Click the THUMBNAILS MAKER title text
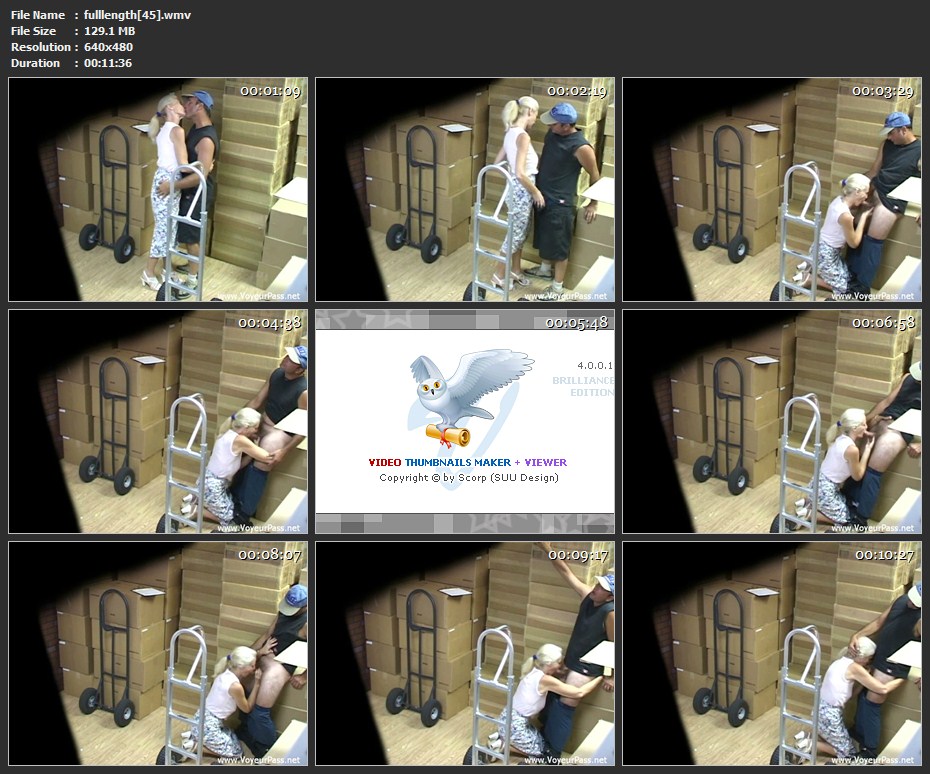 pos(457,463)
